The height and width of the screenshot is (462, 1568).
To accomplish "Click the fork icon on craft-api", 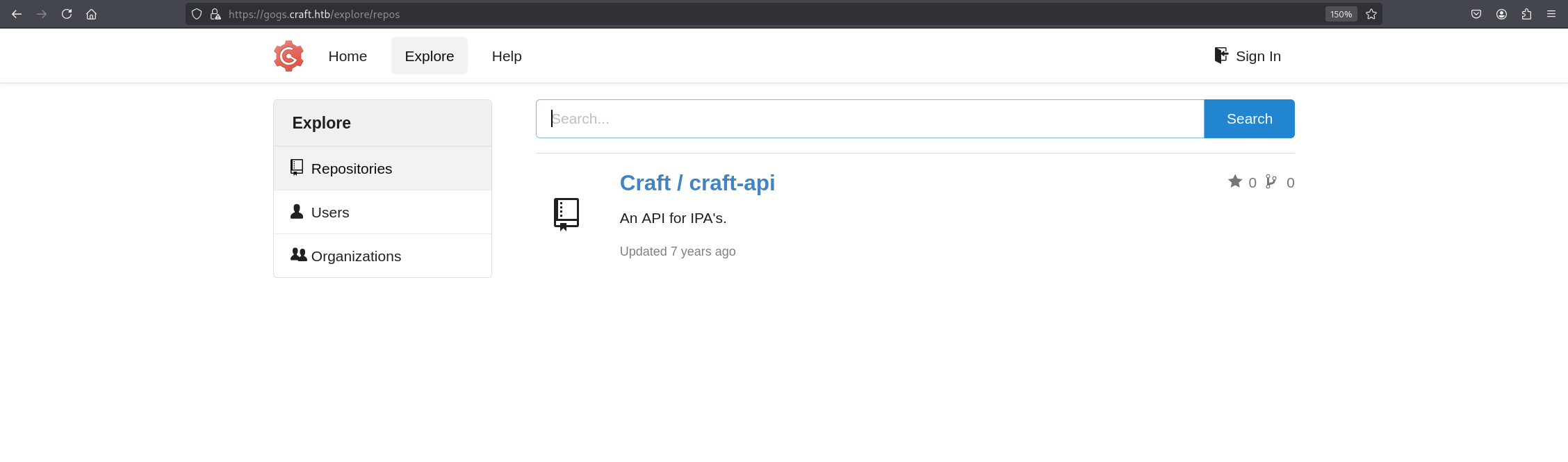I will 1271,181.
